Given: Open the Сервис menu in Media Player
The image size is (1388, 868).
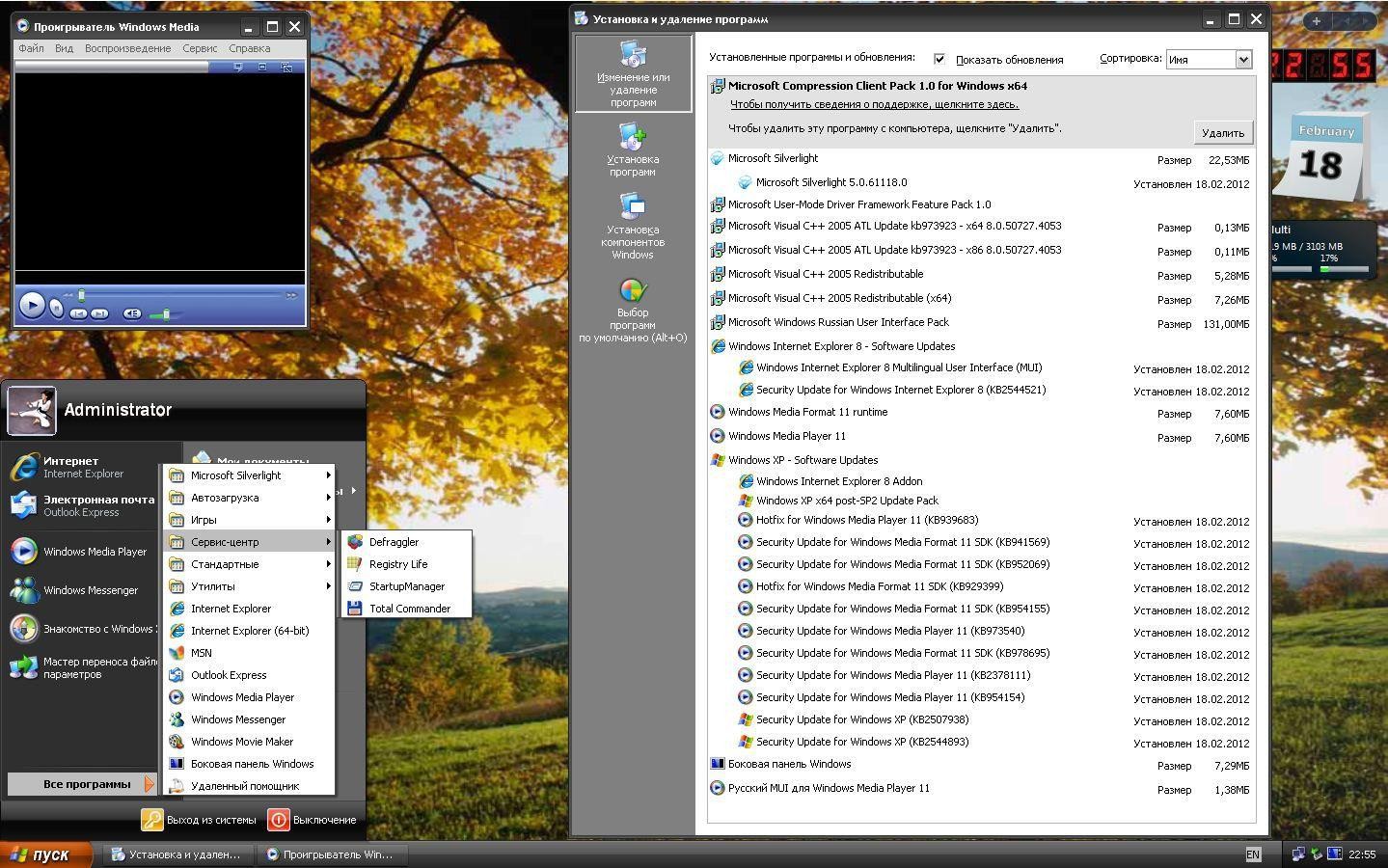Looking at the screenshot, I should click(x=200, y=48).
